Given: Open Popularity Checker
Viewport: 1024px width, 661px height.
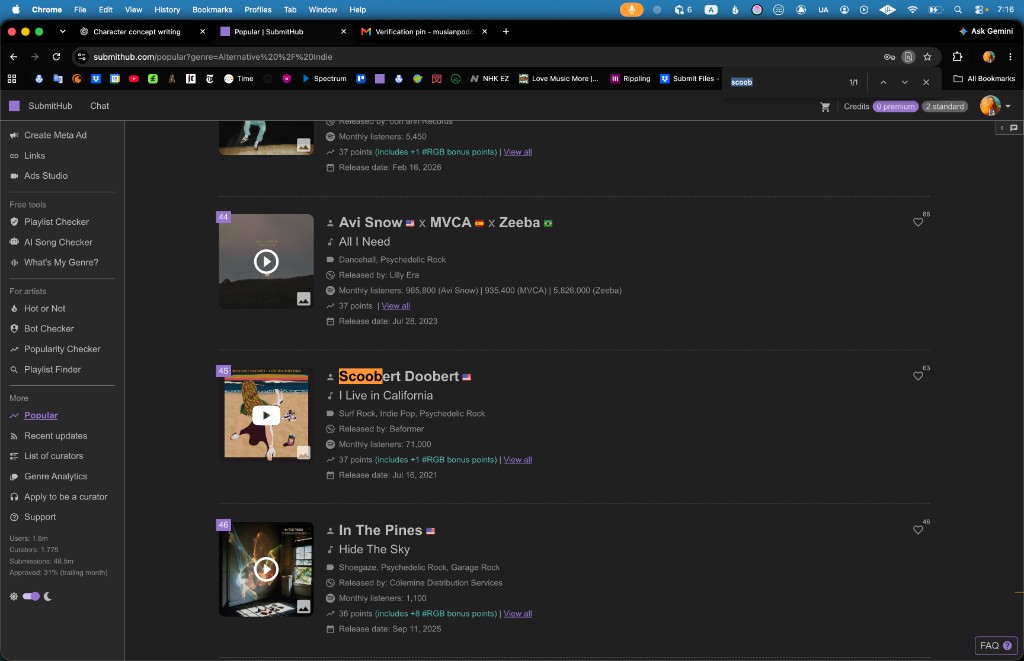Looking at the screenshot, I should pos(62,349).
